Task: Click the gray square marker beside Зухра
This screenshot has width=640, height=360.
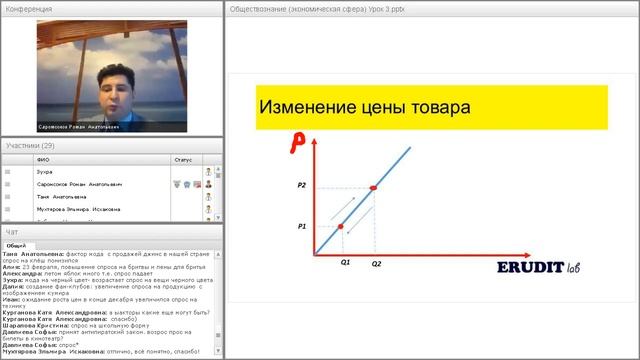Action: point(7,172)
